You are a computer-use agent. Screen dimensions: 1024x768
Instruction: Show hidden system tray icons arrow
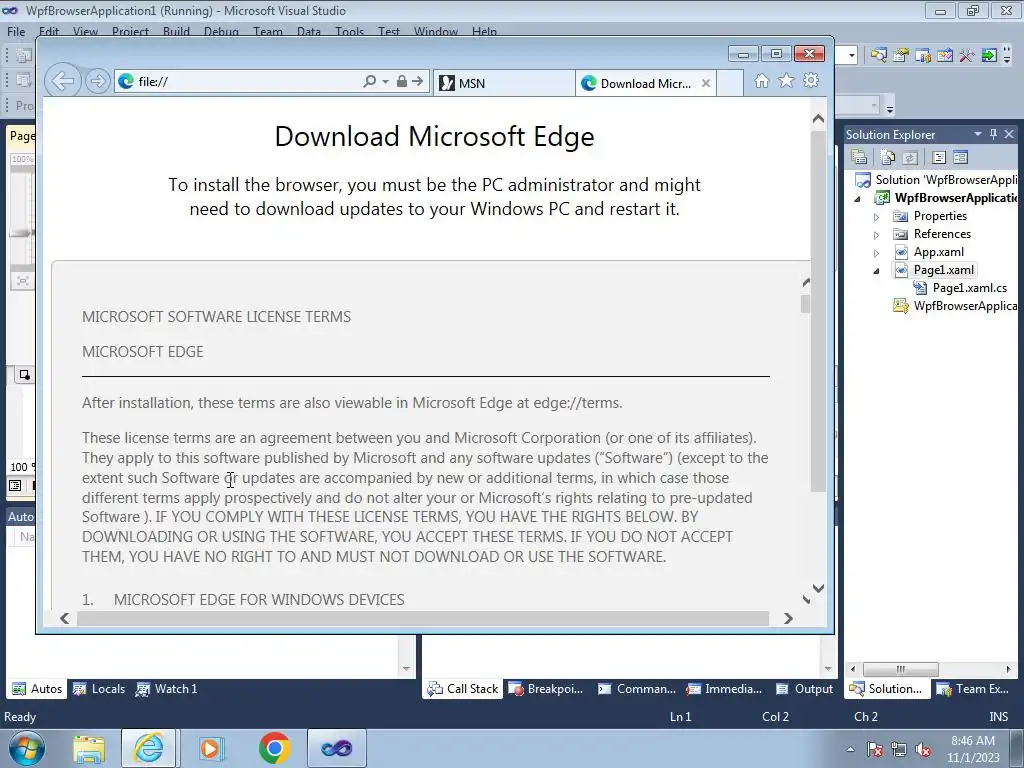pyautogui.click(x=850, y=749)
